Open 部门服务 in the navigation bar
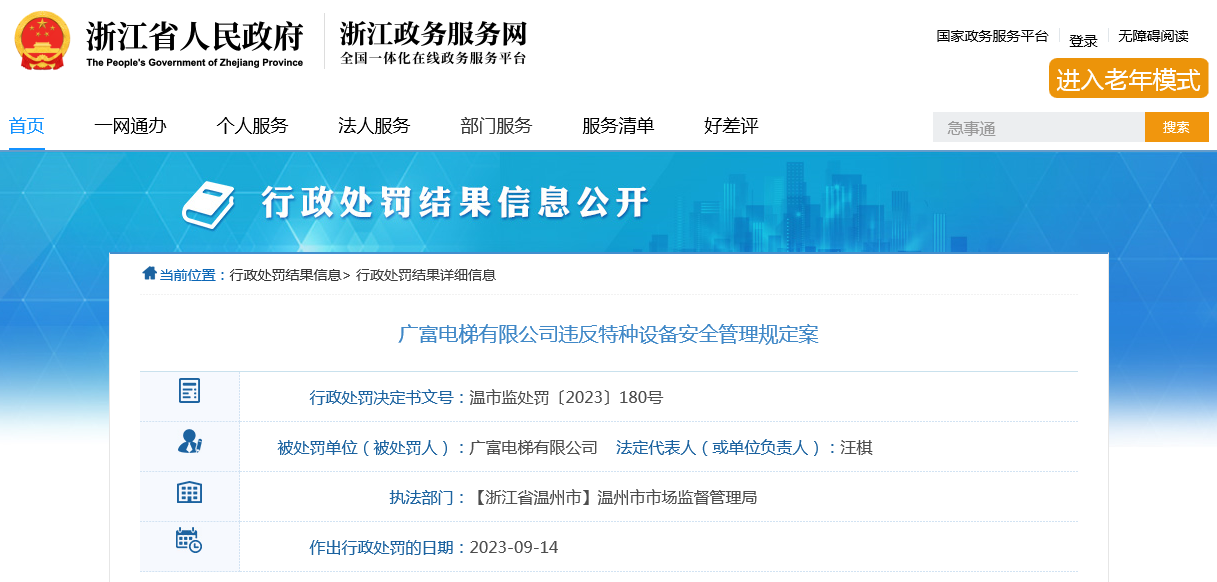This screenshot has width=1217, height=582. click(x=496, y=126)
